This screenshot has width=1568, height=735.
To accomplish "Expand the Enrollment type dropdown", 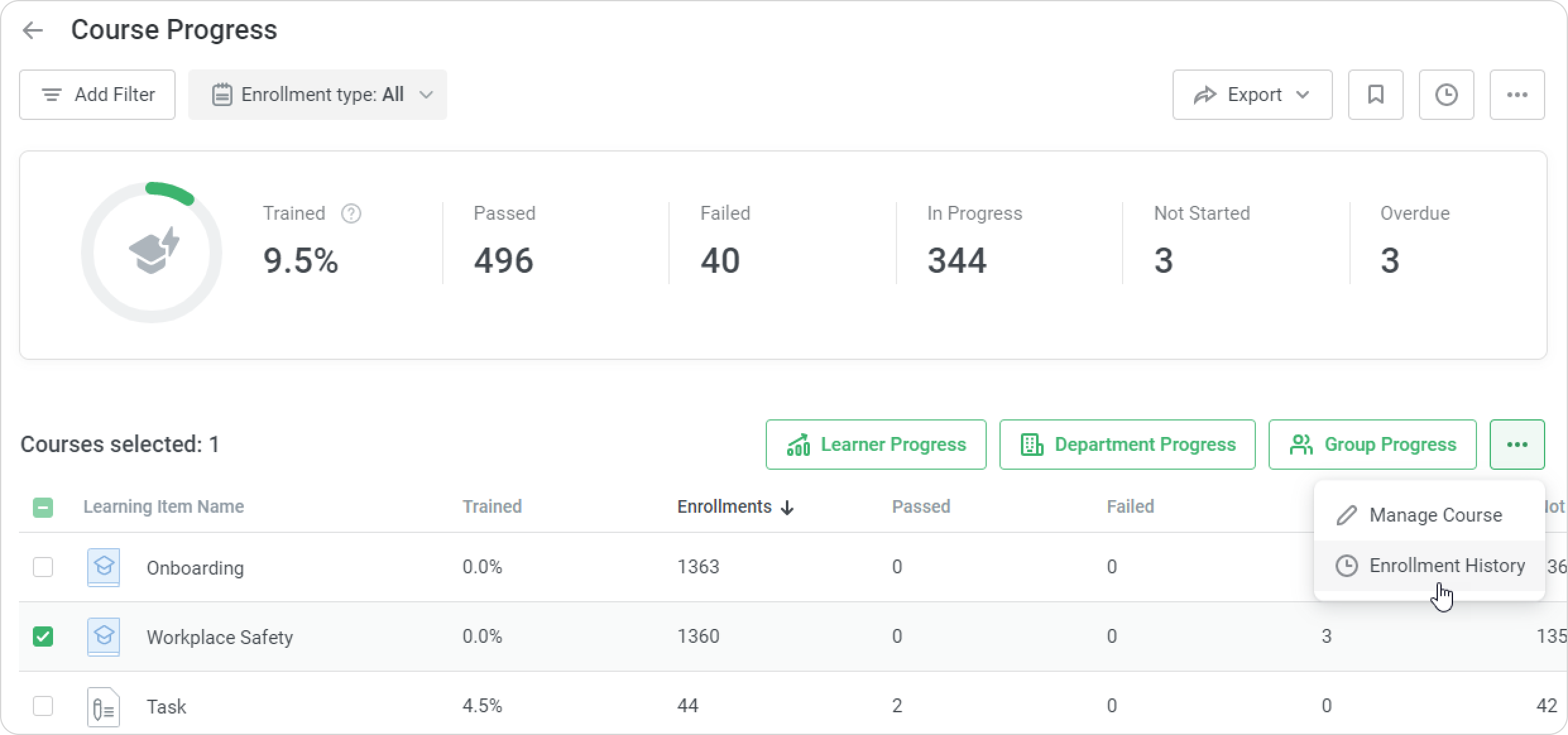I will pos(317,95).
